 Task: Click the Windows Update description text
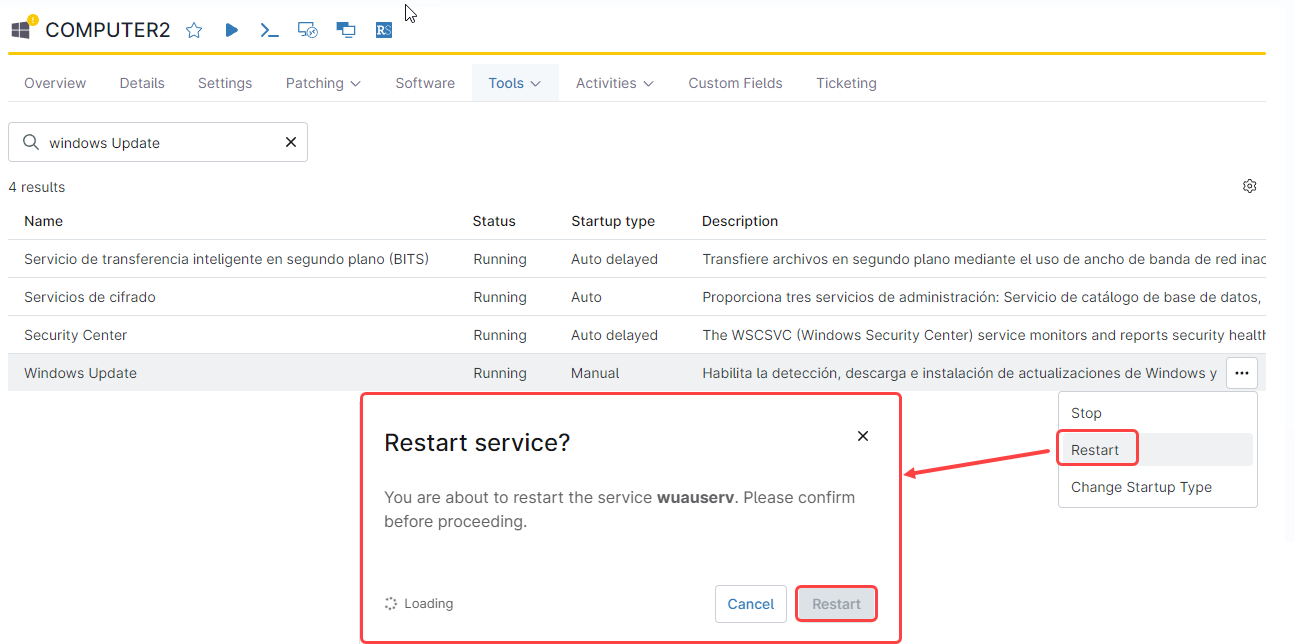click(960, 373)
